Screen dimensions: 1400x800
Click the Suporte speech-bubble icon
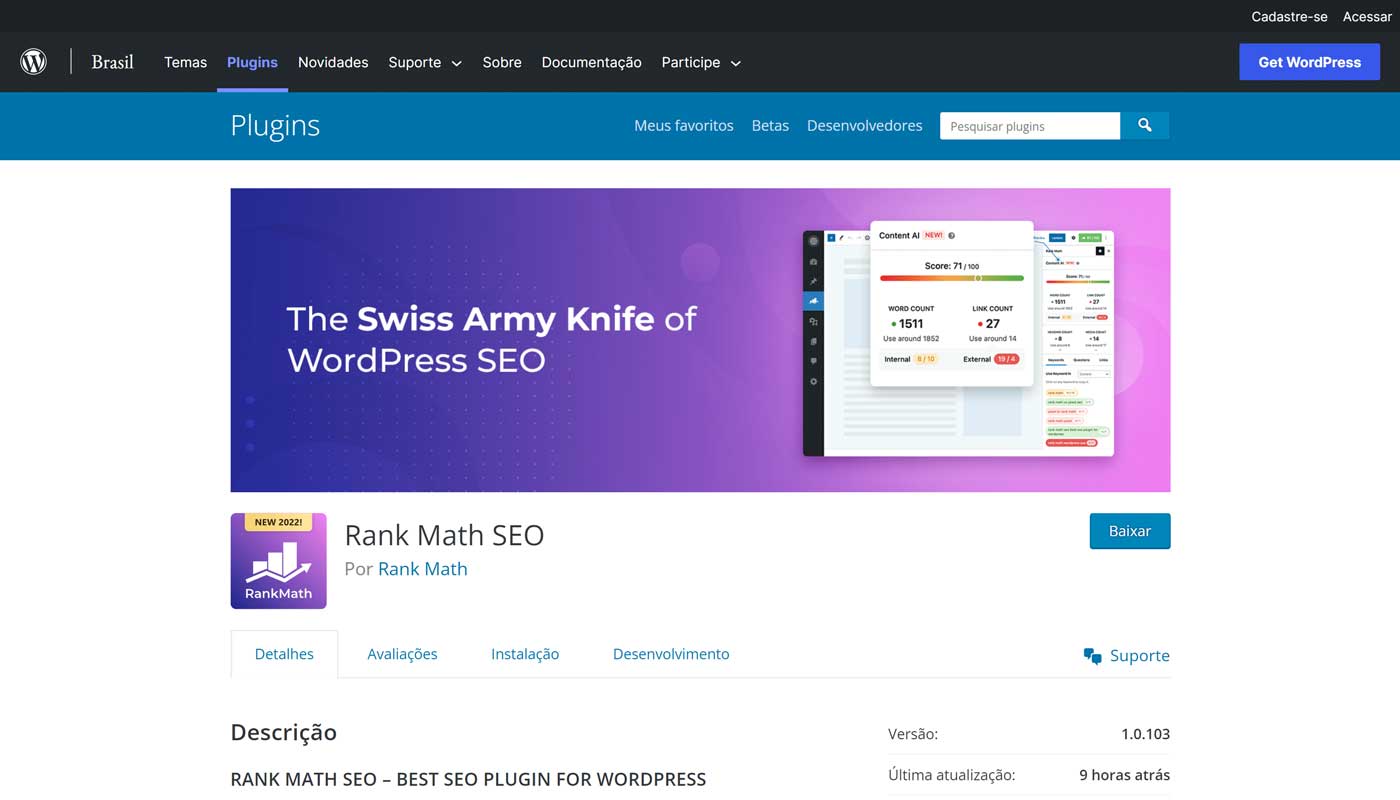tap(1092, 655)
